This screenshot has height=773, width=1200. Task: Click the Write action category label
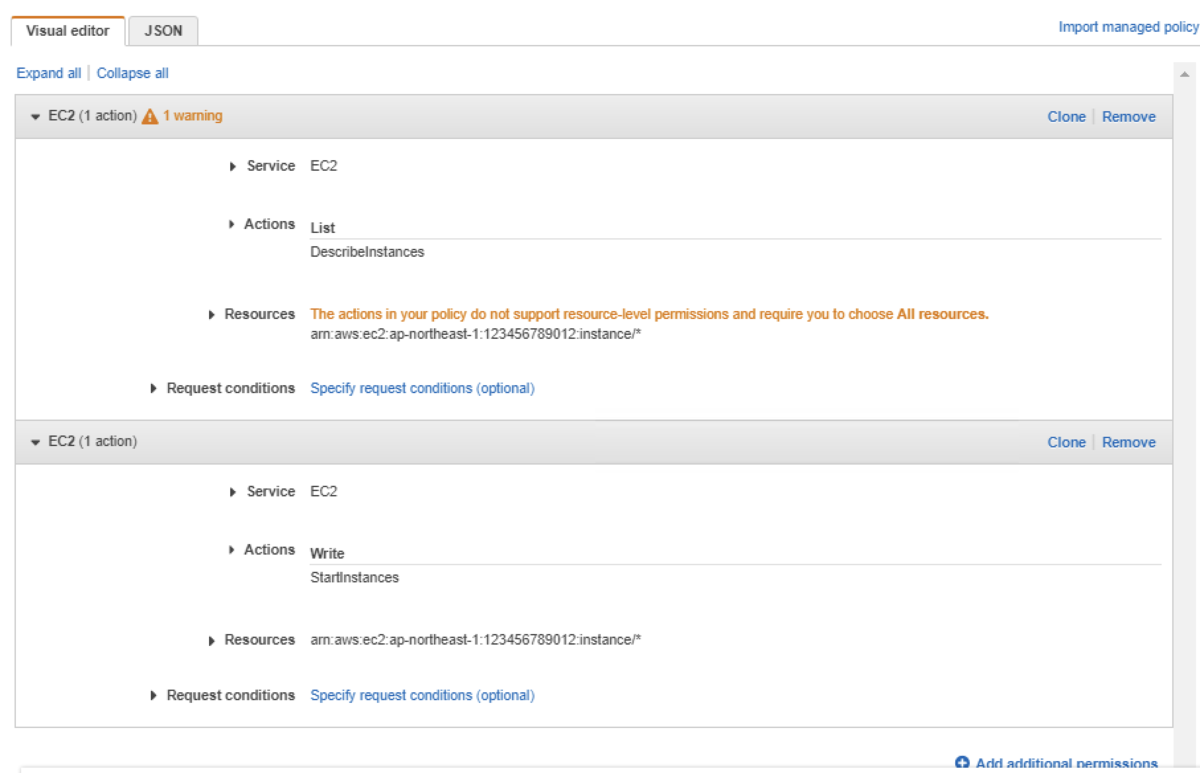tap(327, 554)
